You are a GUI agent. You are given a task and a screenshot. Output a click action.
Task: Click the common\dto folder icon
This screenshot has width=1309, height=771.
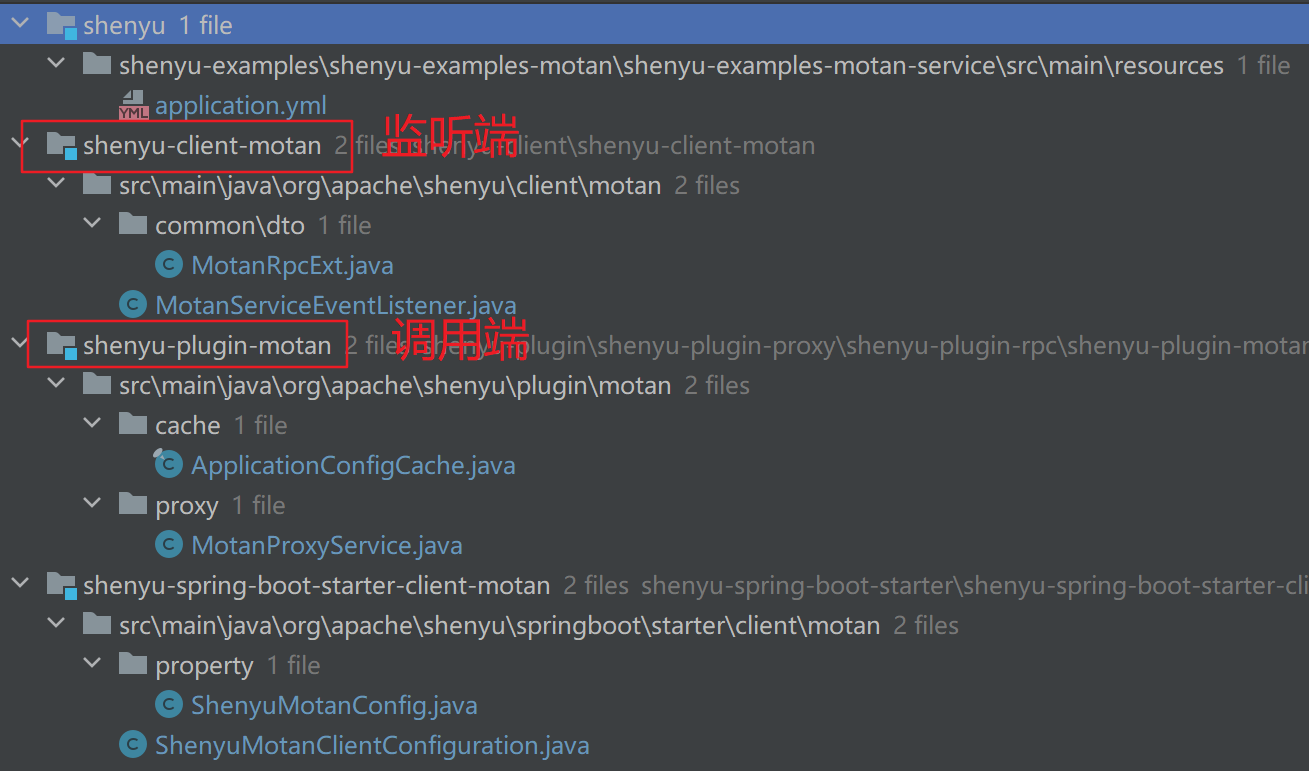tap(133, 224)
